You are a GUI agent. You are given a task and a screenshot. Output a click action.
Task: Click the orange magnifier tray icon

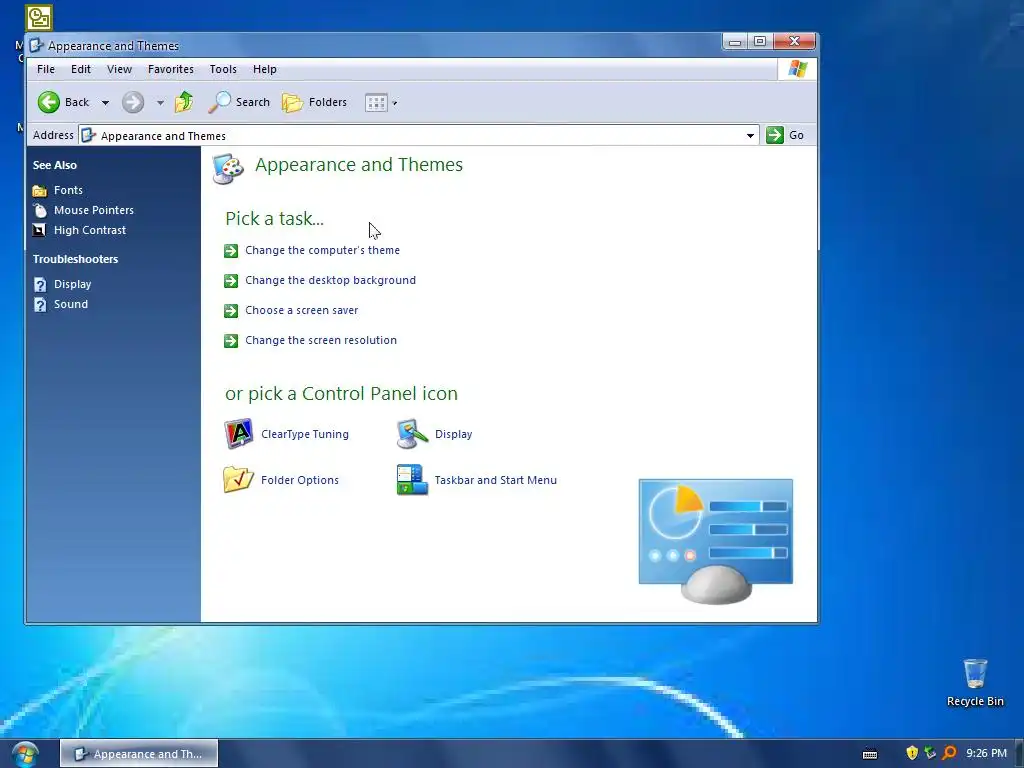950,753
